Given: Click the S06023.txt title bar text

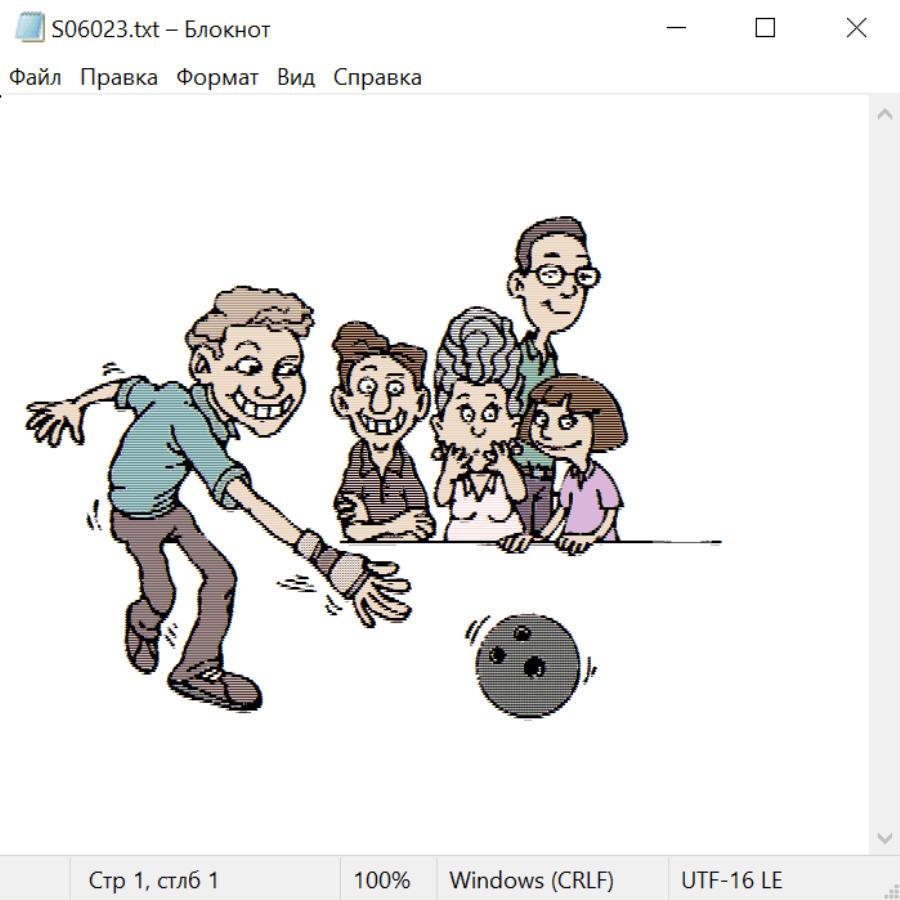Looking at the screenshot, I should click(161, 29).
